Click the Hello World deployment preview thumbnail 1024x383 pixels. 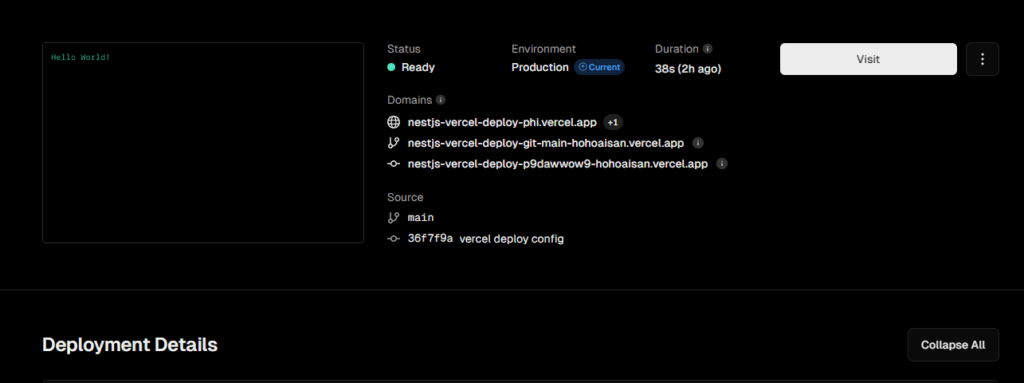[x=203, y=143]
